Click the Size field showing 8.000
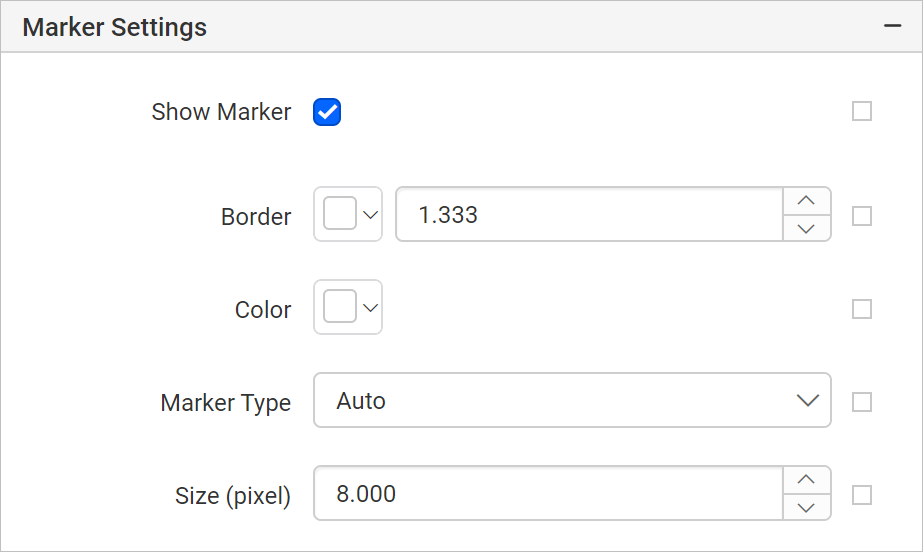Viewport: 923px width, 552px height. point(548,493)
